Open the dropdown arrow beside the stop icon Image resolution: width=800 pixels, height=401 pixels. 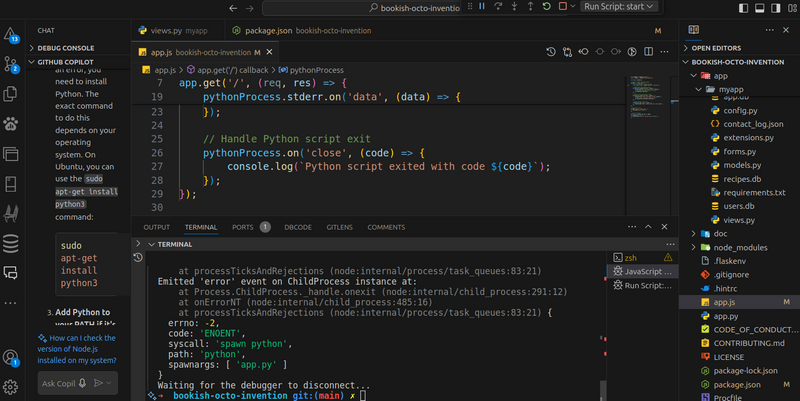(x=572, y=7)
